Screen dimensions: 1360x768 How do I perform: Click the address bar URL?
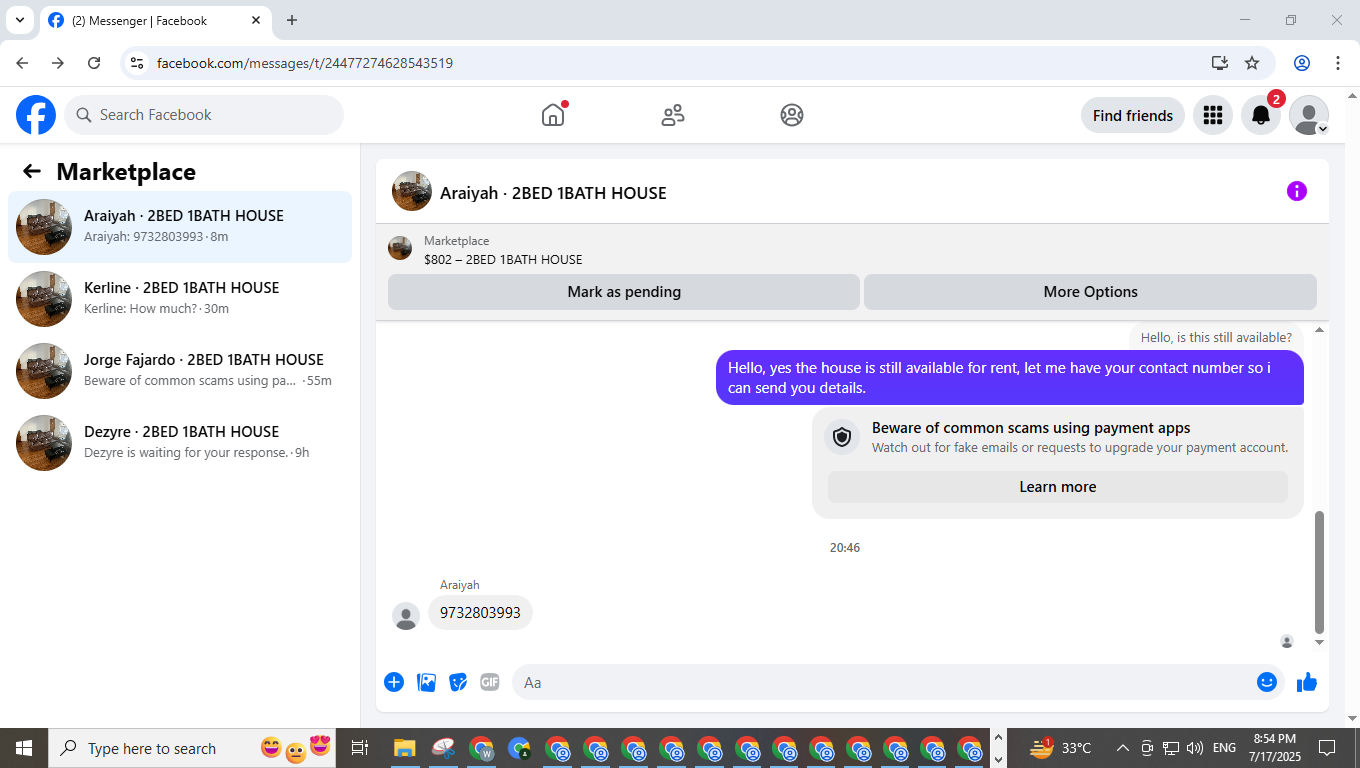[305, 63]
